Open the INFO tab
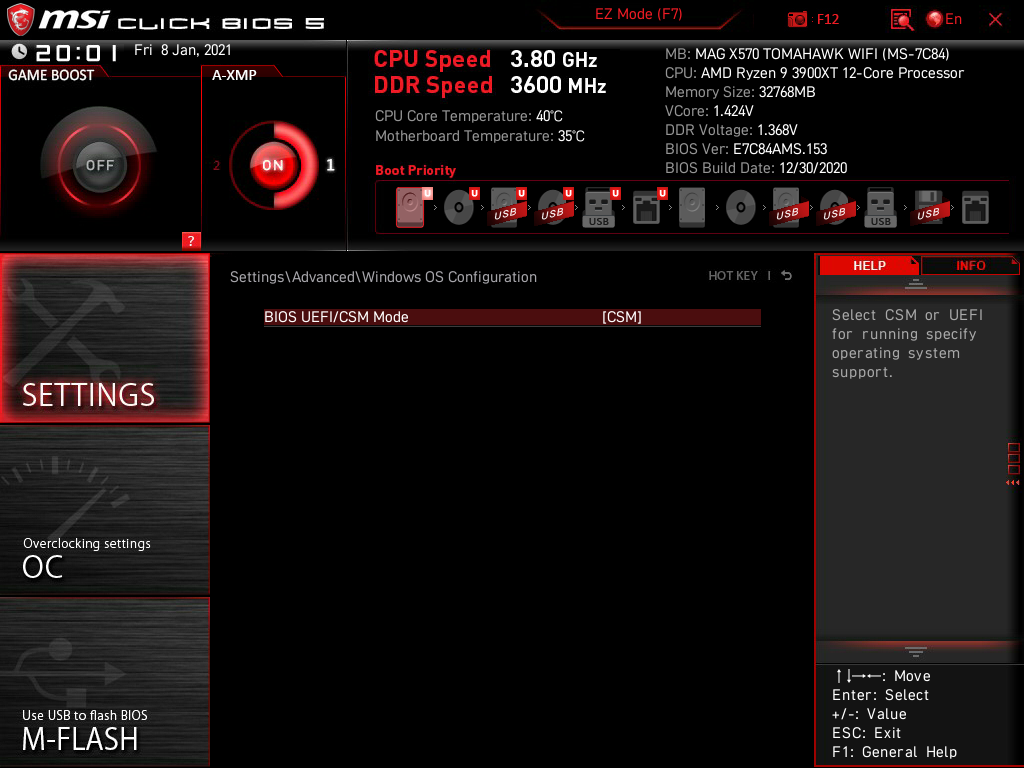This screenshot has height=768, width=1024. 970,266
